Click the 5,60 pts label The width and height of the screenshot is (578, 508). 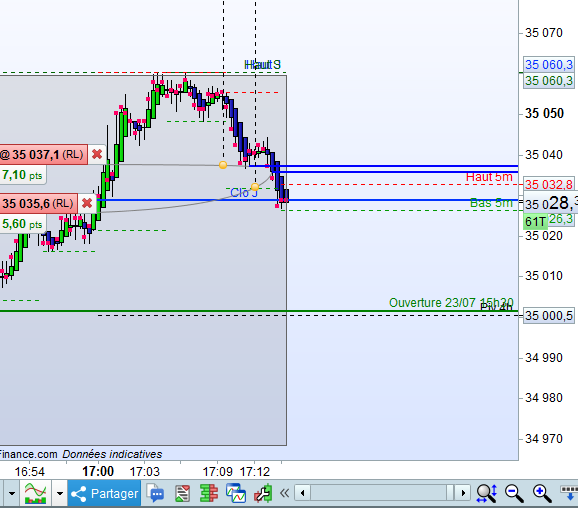(x=22, y=224)
